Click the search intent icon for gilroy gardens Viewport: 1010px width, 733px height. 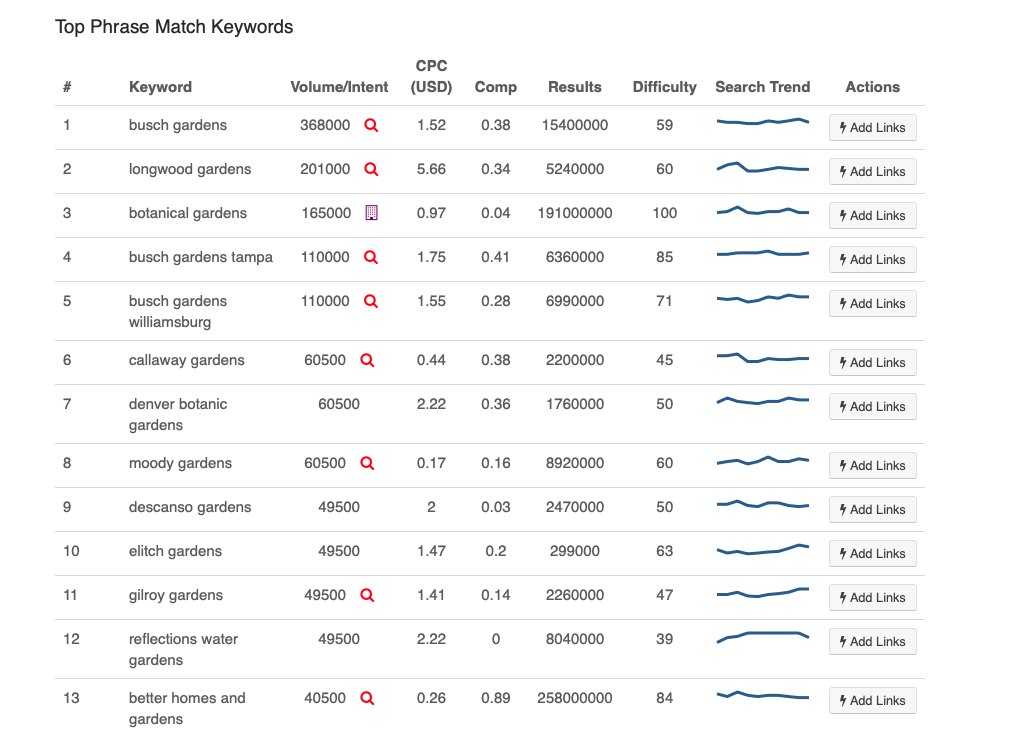[x=367, y=596]
